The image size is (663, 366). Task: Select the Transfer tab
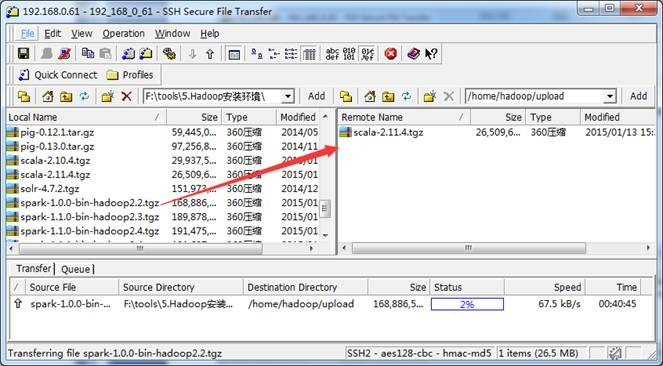coord(33,268)
